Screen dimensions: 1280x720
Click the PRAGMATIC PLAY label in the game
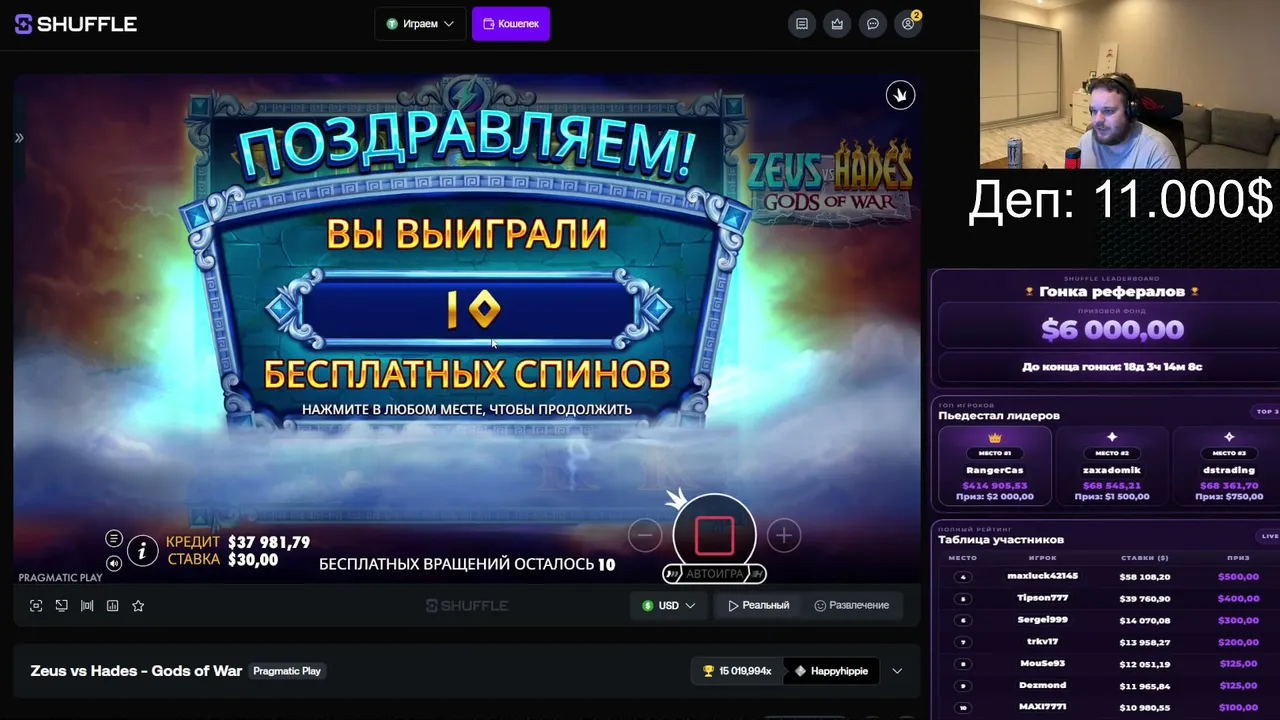60,578
